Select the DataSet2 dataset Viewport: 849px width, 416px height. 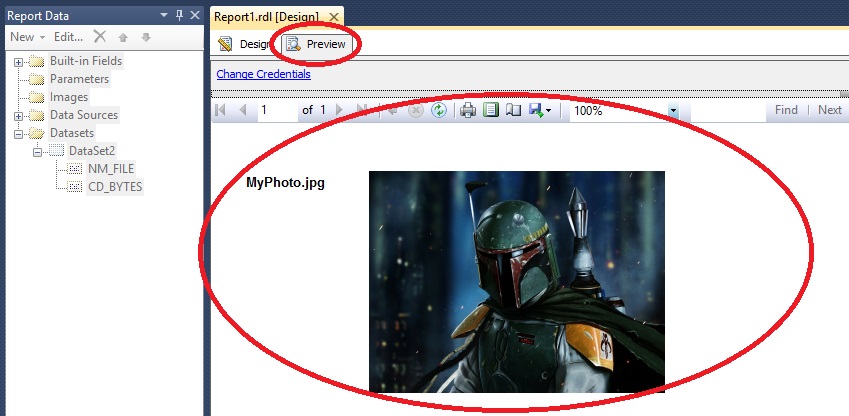(x=92, y=151)
